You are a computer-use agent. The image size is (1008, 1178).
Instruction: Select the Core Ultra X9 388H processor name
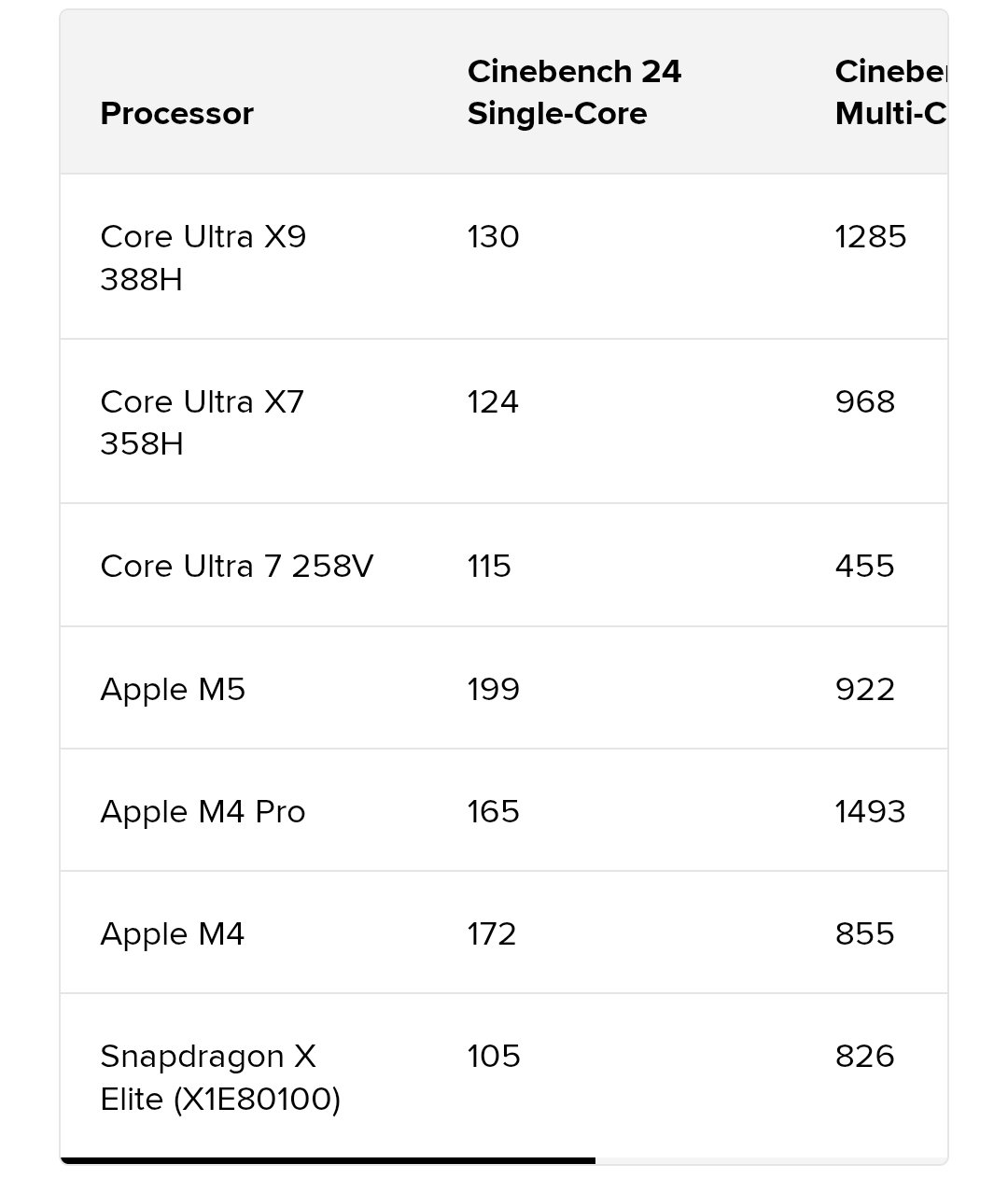(203, 258)
